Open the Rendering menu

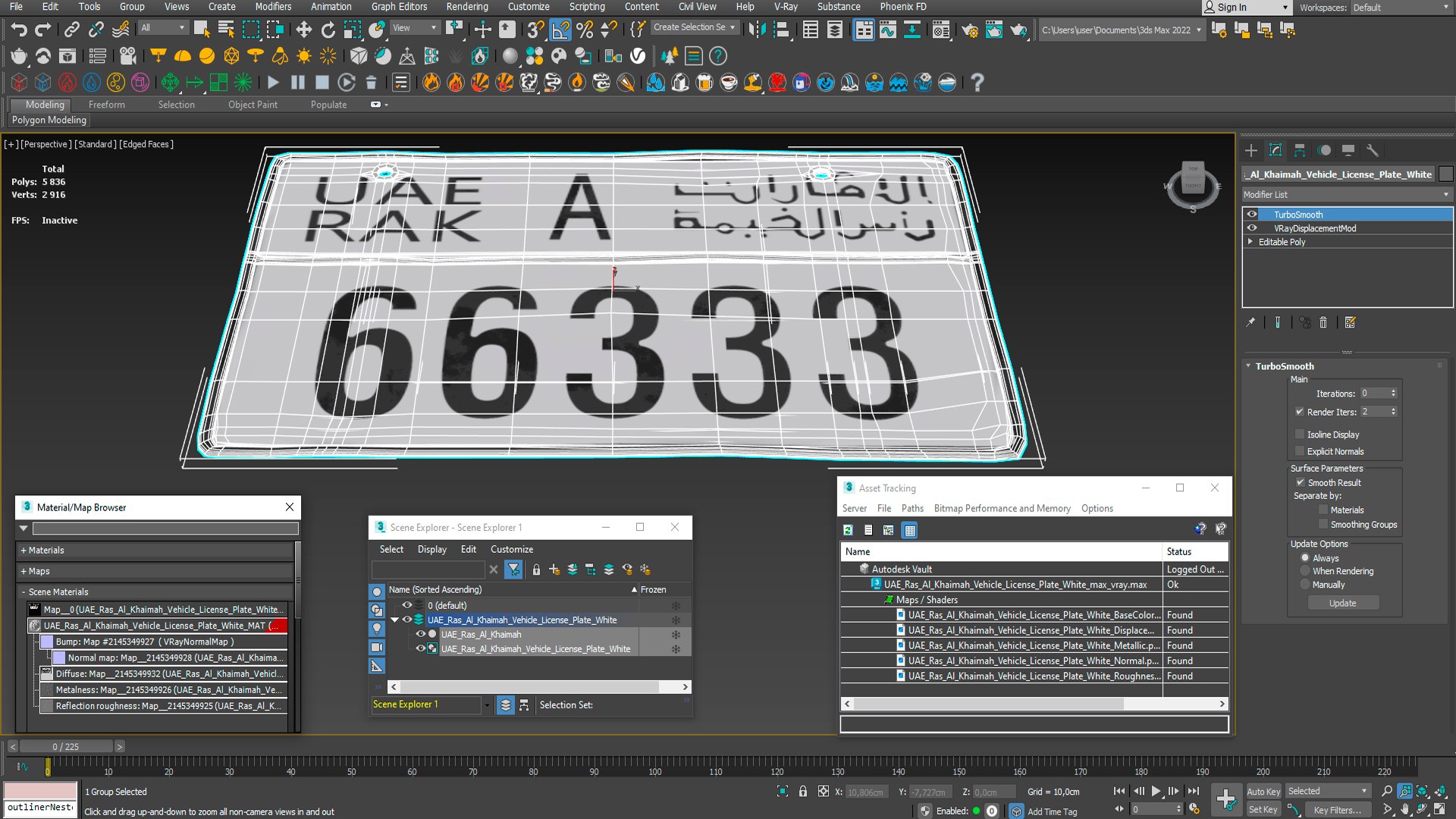pos(466,7)
